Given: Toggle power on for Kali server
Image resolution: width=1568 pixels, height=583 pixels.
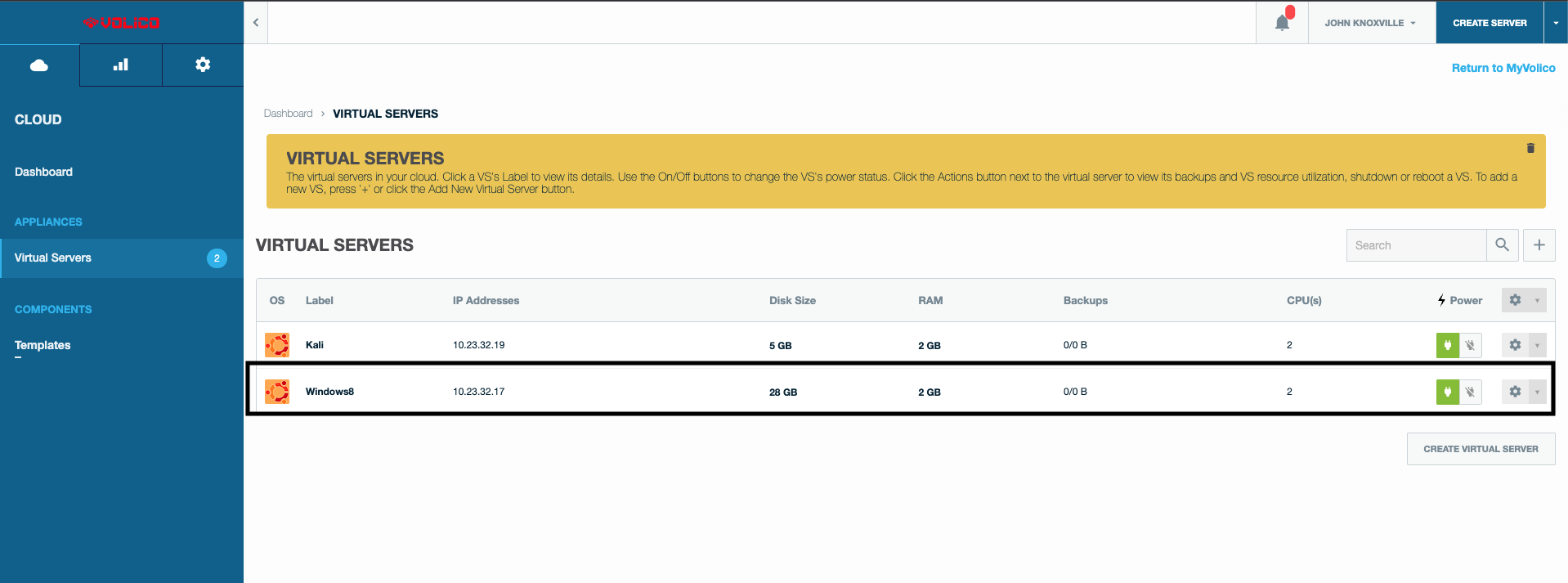Looking at the screenshot, I should (1447, 345).
